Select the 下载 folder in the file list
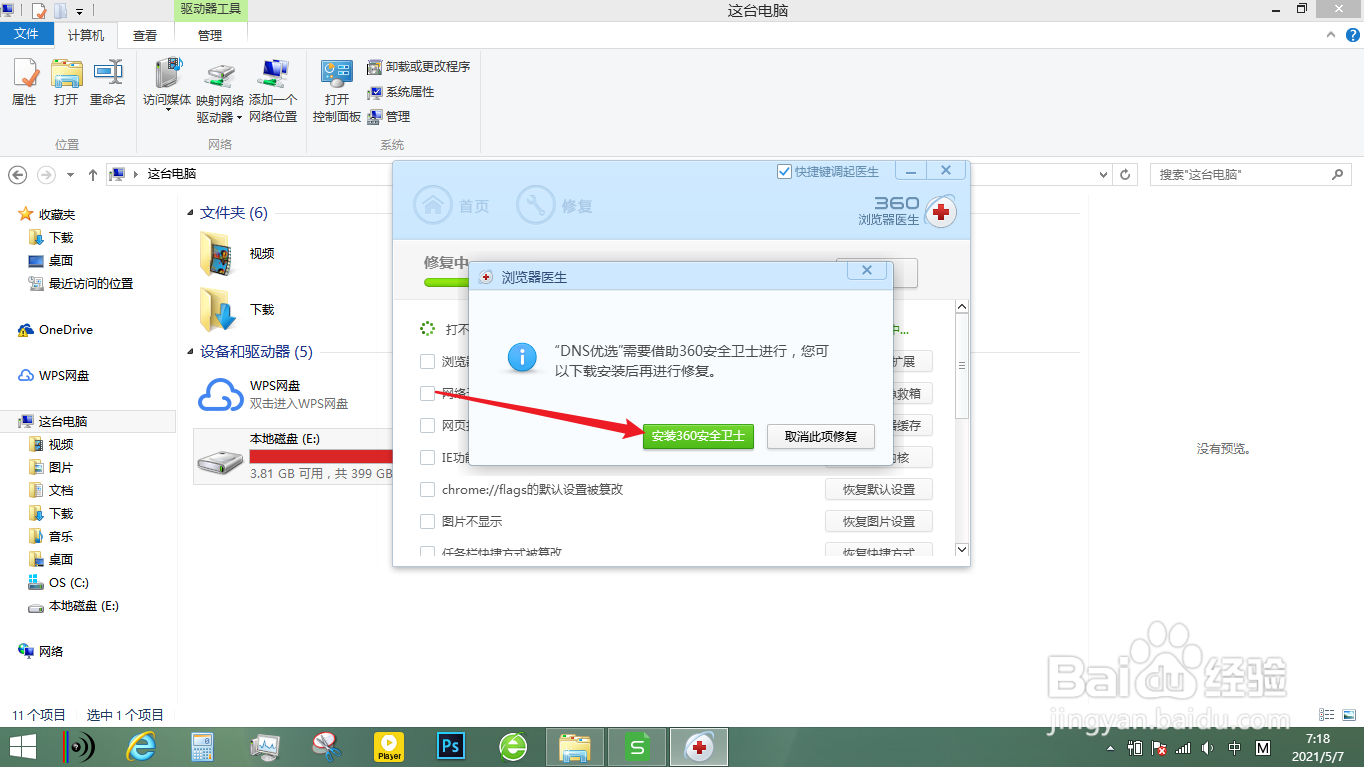 238,310
